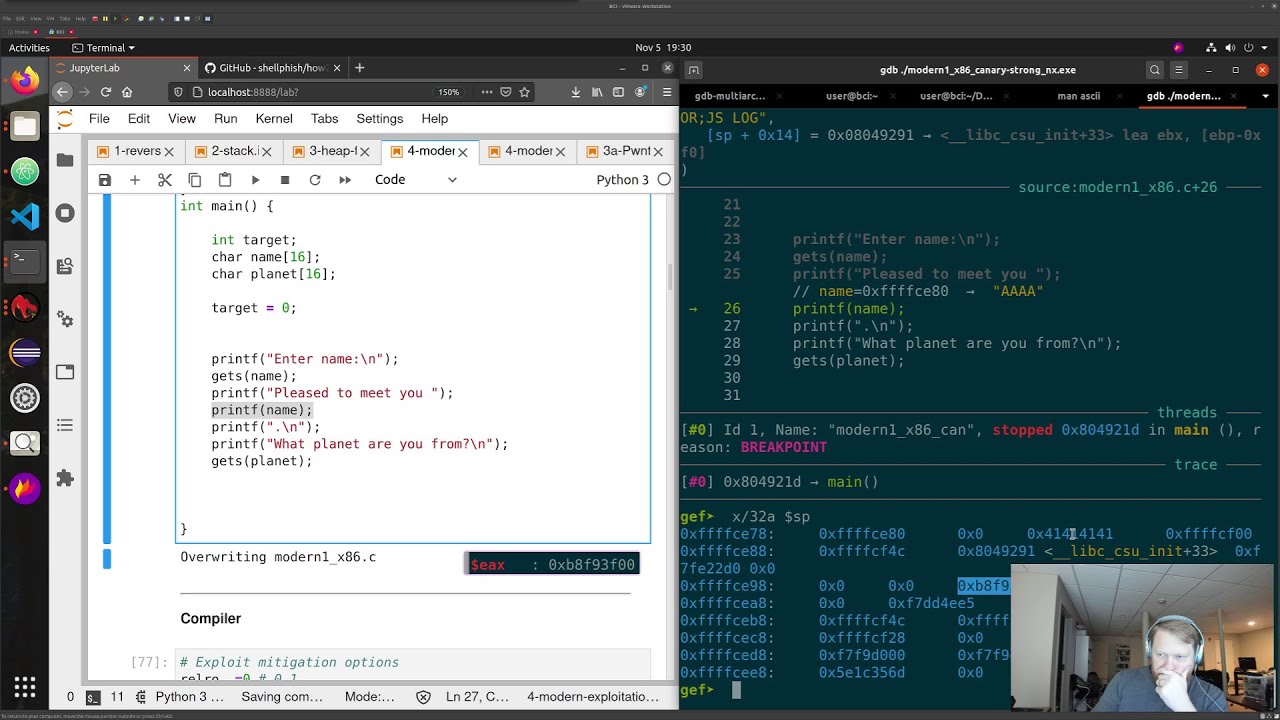Launch Firefox from the Ubuntu dock
Screen dimensions: 1280x720
(x=25, y=79)
